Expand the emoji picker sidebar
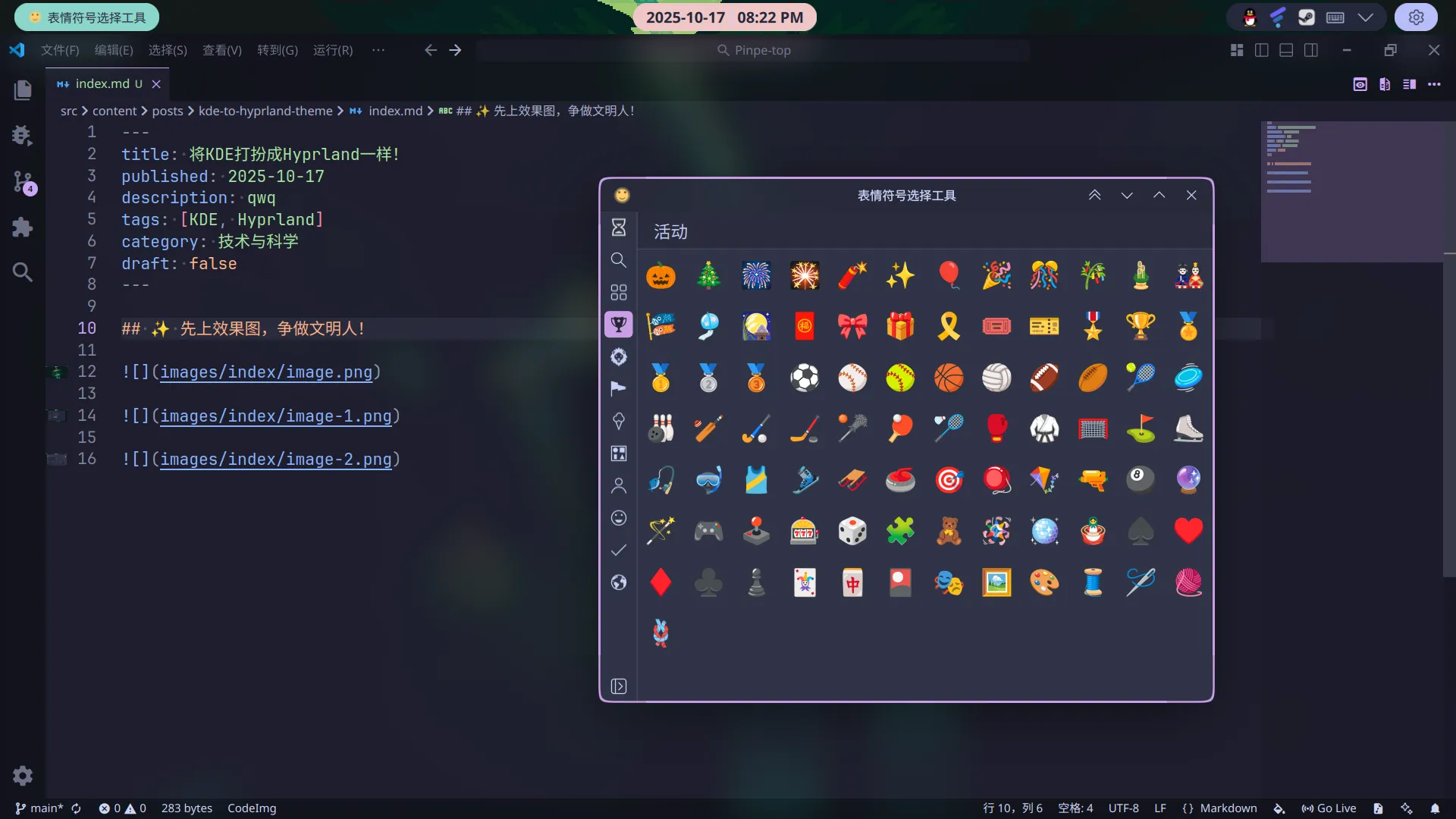1456x819 pixels. coord(619,686)
